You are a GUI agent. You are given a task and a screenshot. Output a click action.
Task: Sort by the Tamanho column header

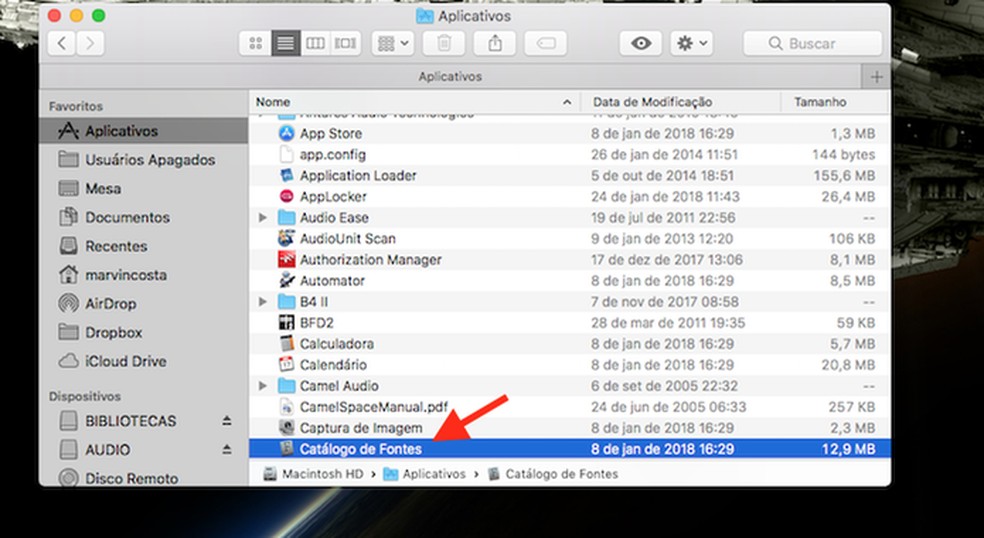click(x=835, y=102)
